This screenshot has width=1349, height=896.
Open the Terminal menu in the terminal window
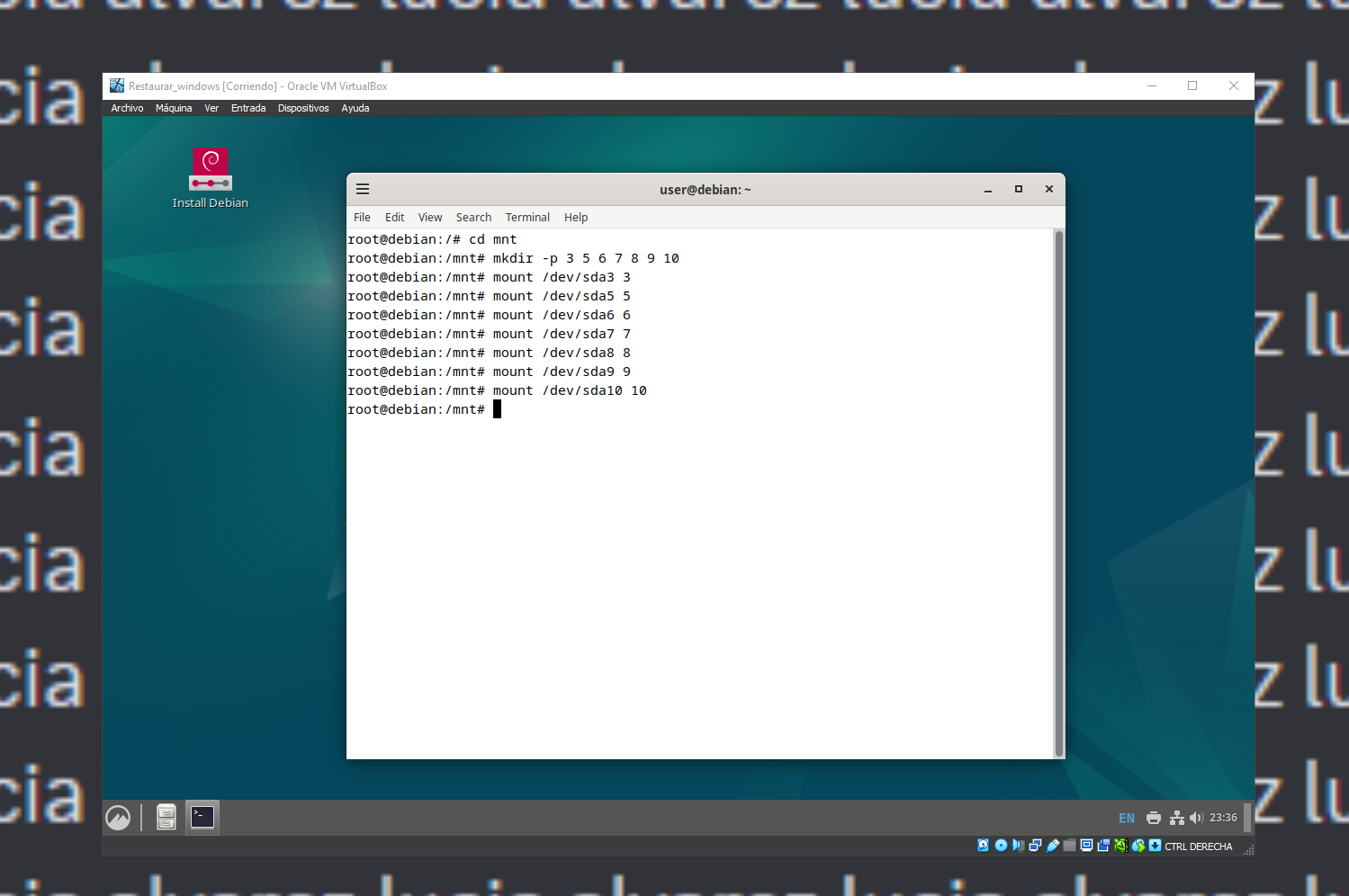click(527, 217)
